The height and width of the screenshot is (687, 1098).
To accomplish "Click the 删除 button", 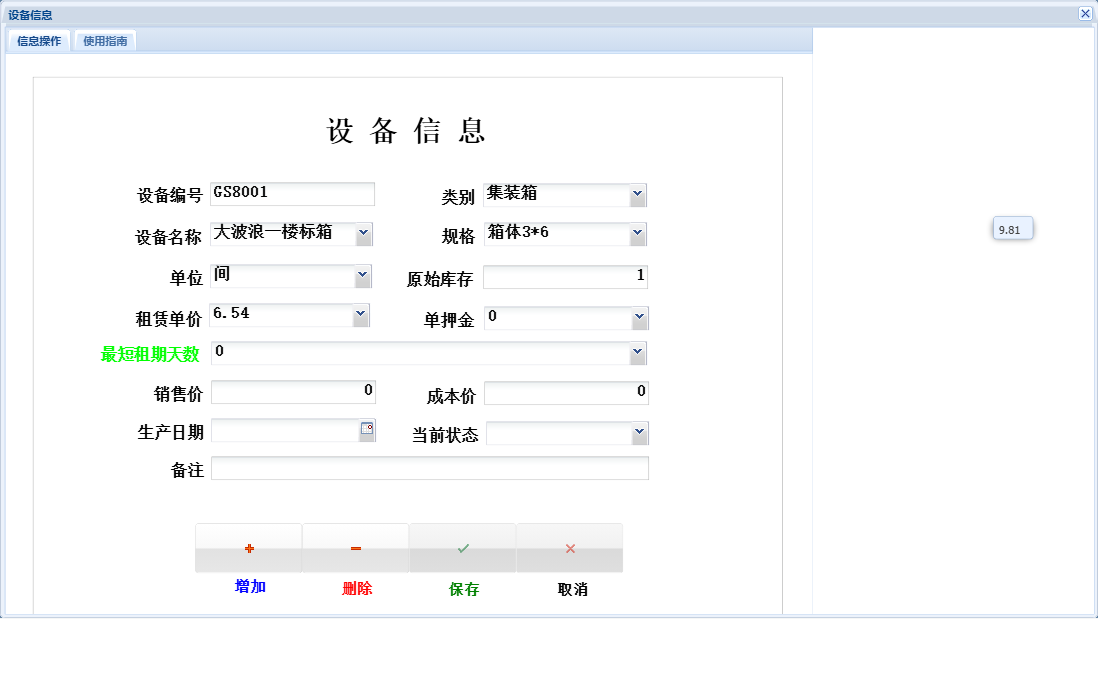I will tap(356, 589).
